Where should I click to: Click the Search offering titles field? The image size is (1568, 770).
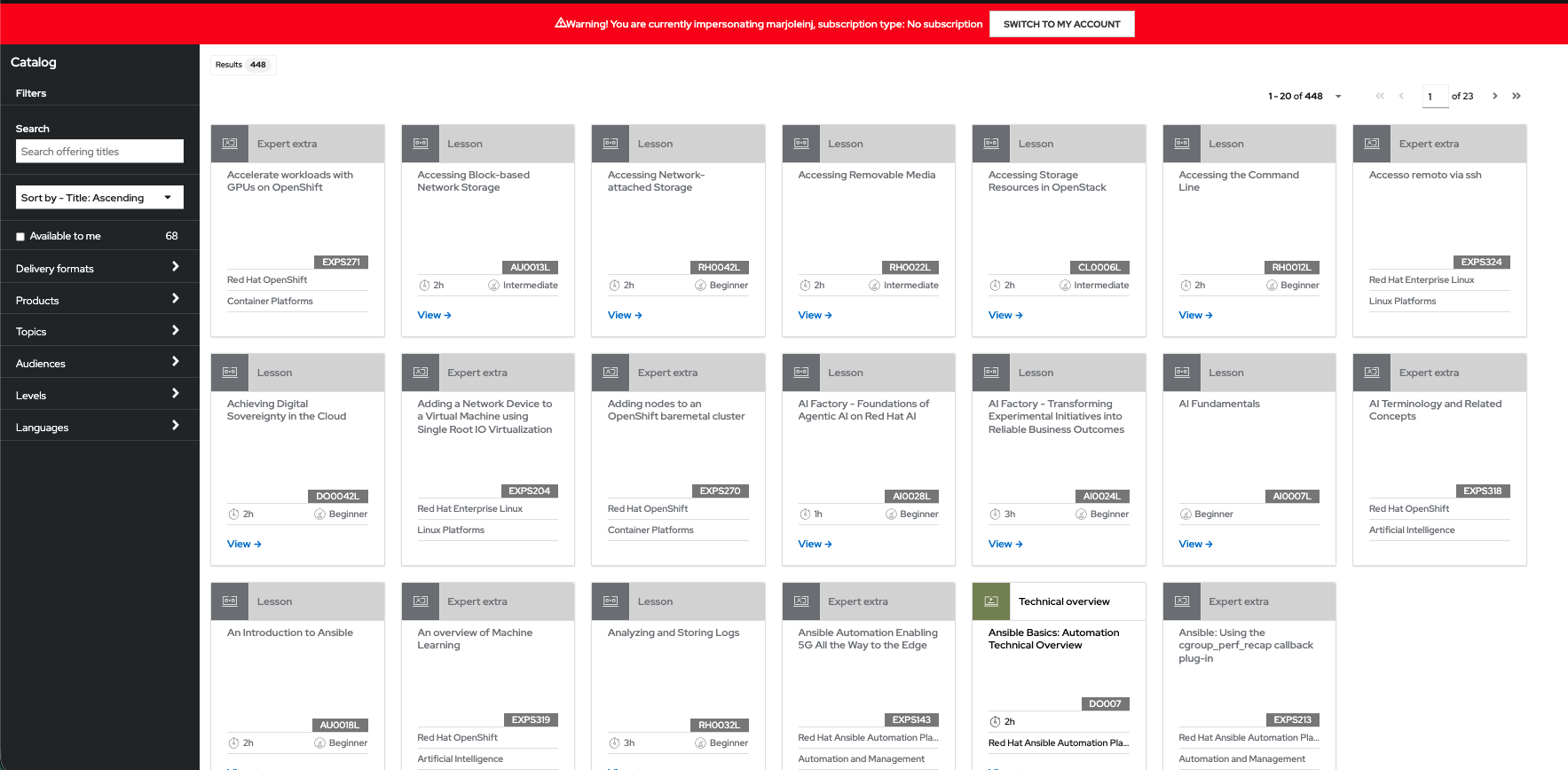[99, 152]
